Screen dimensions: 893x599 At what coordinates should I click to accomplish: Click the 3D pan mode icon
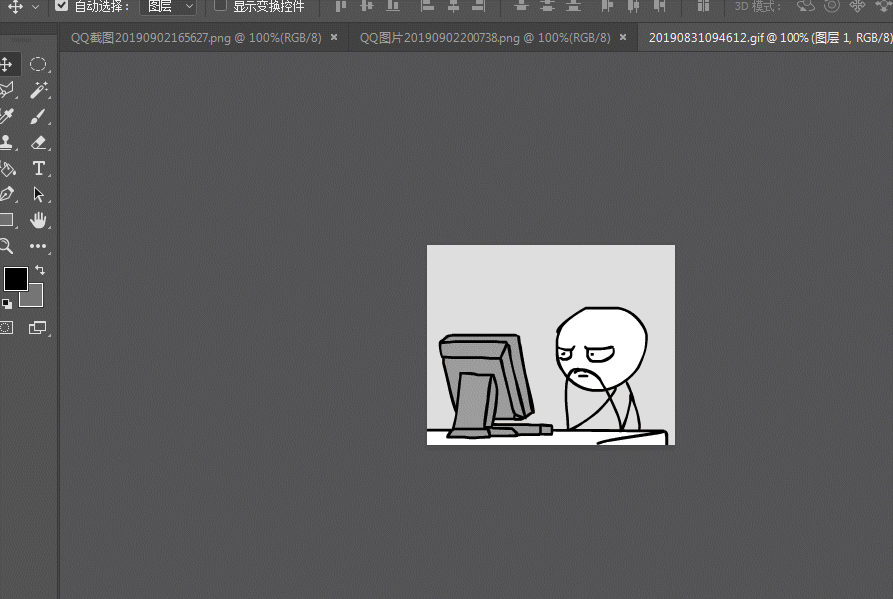(857, 6)
